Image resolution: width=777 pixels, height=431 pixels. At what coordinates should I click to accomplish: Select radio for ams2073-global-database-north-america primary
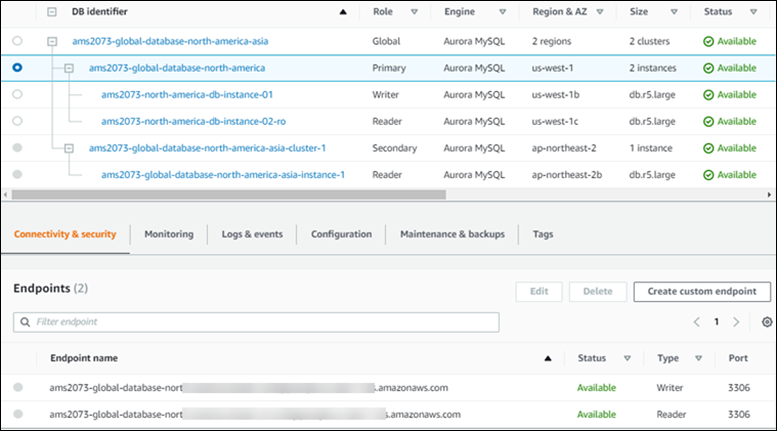click(x=17, y=67)
